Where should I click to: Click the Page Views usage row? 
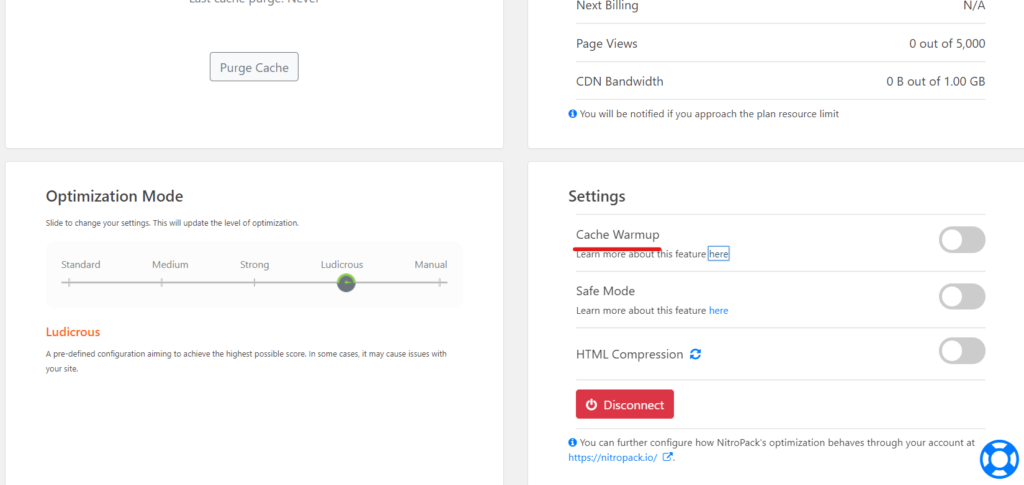(x=780, y=44)
